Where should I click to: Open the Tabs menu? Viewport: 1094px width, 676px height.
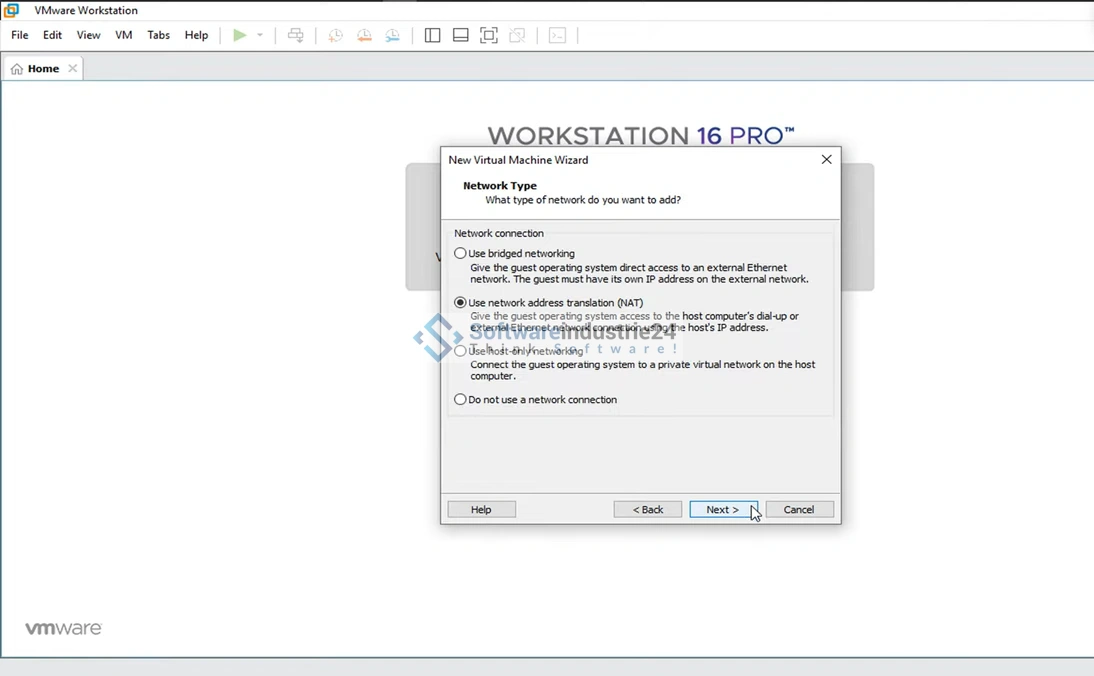click(158, 35)
